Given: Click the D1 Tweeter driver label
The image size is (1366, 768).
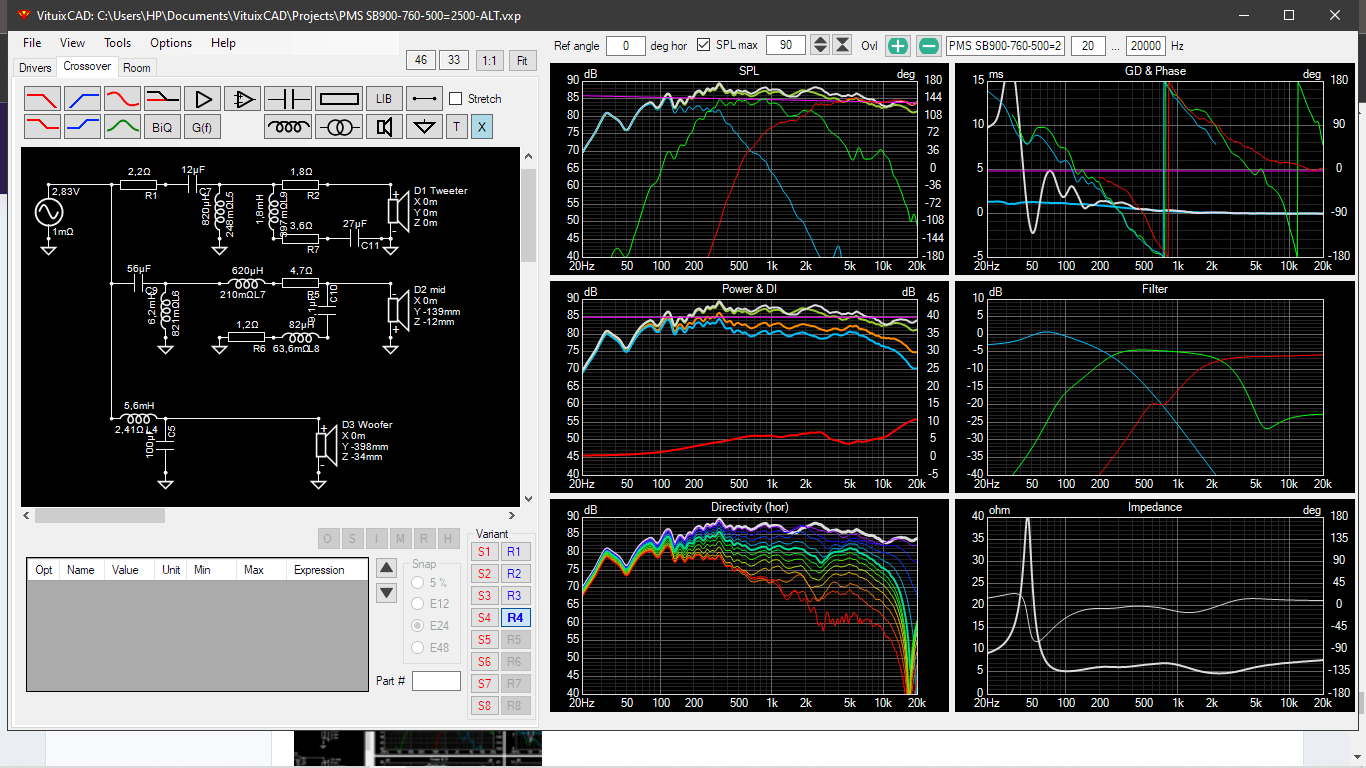Looking at the screenshot, I should tap(441, 191).
